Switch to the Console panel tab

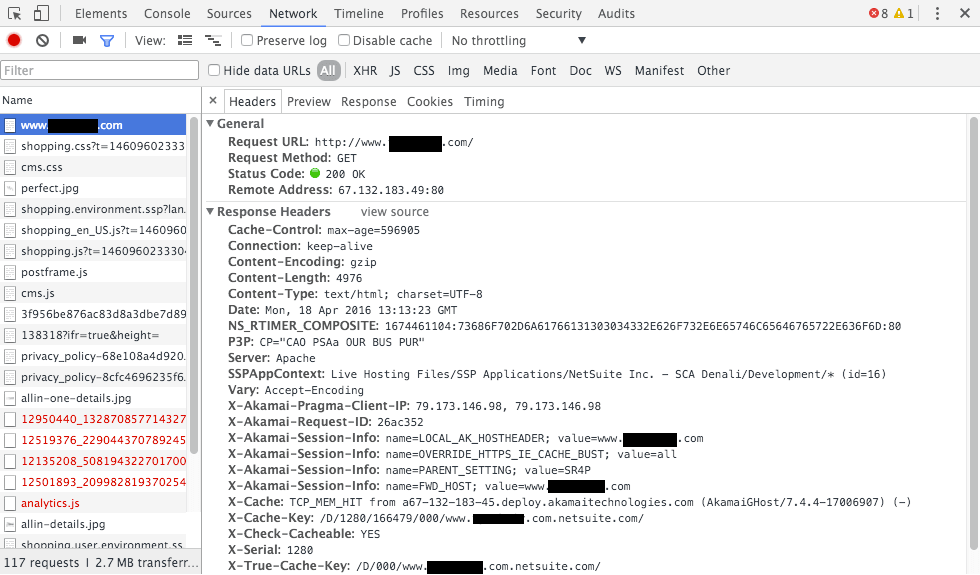click(167, 14)
